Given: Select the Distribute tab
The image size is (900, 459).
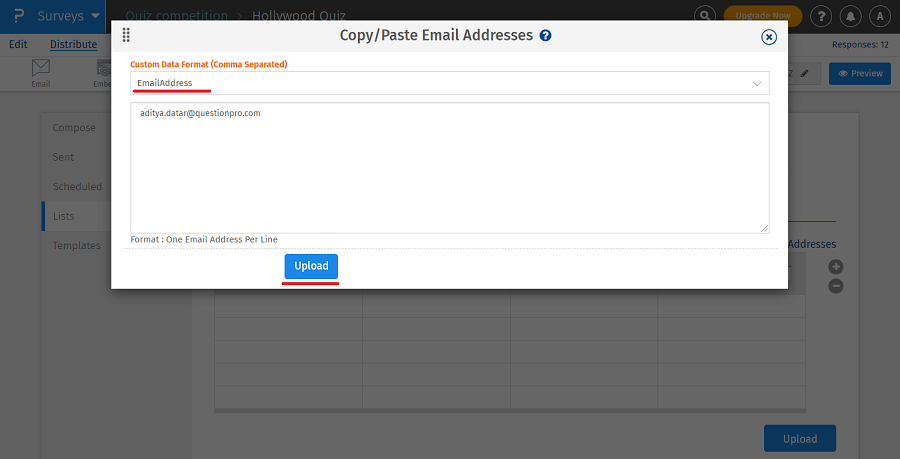Looking at the screenshot, I should pos(73,44).
